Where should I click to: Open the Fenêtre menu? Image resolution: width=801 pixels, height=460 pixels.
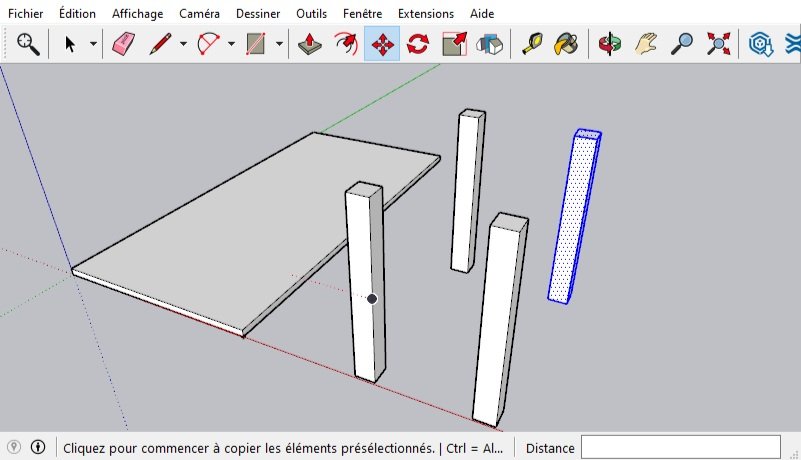(x=363, y=14)
